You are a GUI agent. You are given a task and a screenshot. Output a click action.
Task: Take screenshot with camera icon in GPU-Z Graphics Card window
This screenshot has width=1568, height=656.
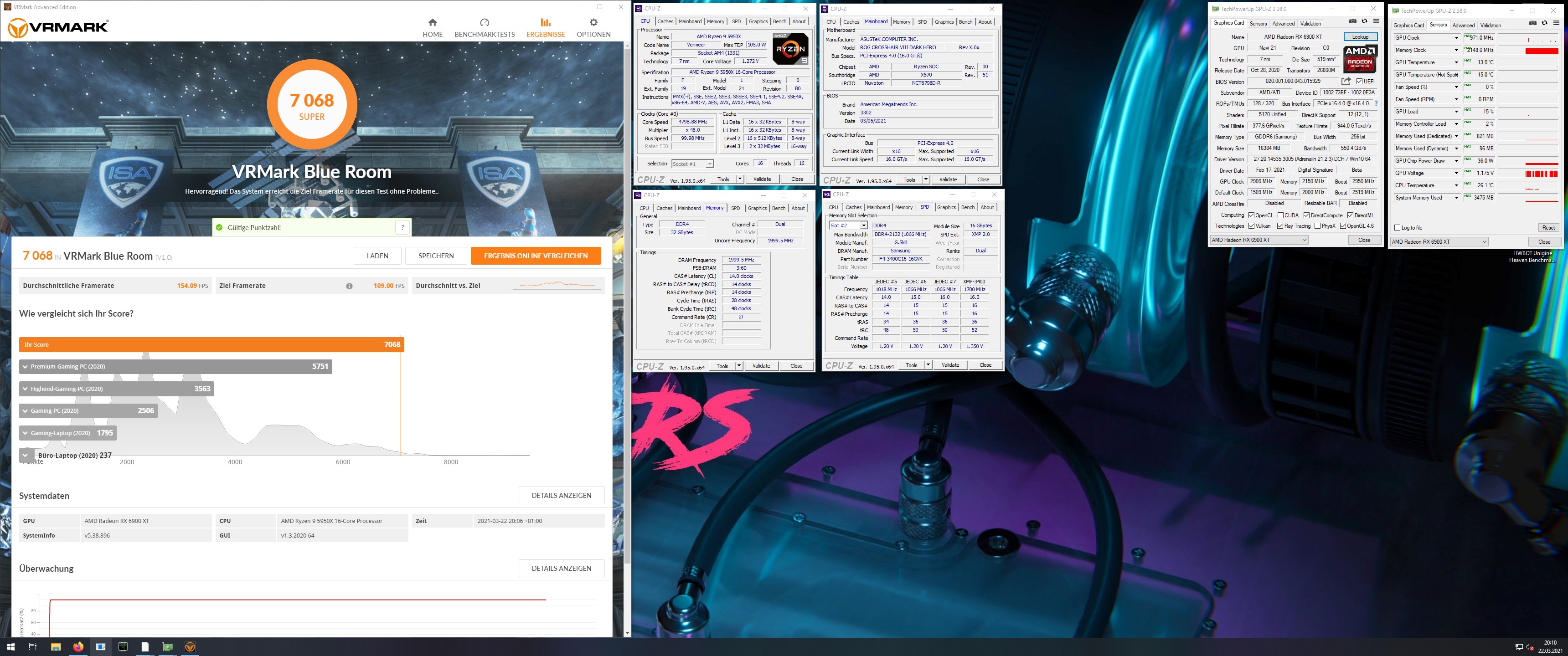pyautogui.click(x=1352, y=21)
